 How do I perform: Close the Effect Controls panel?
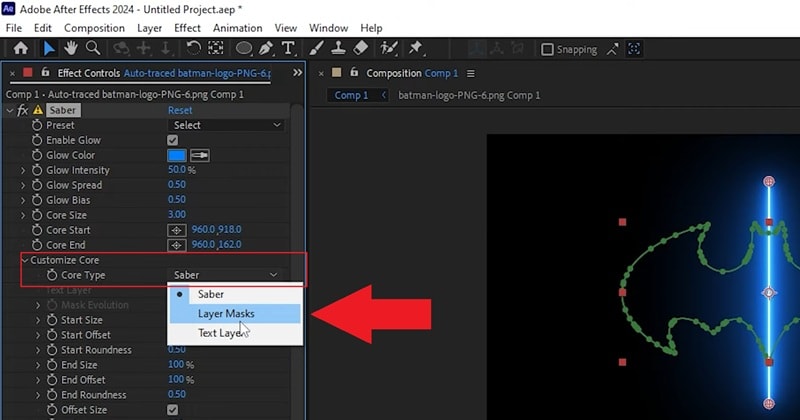12,73
